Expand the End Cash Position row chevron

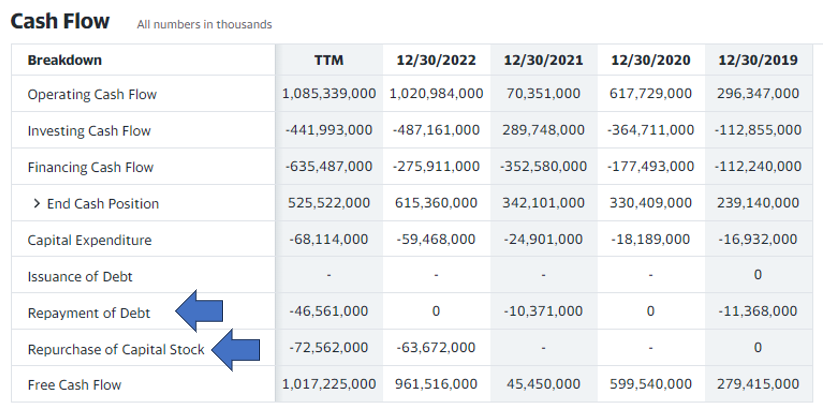click(36, 203)
